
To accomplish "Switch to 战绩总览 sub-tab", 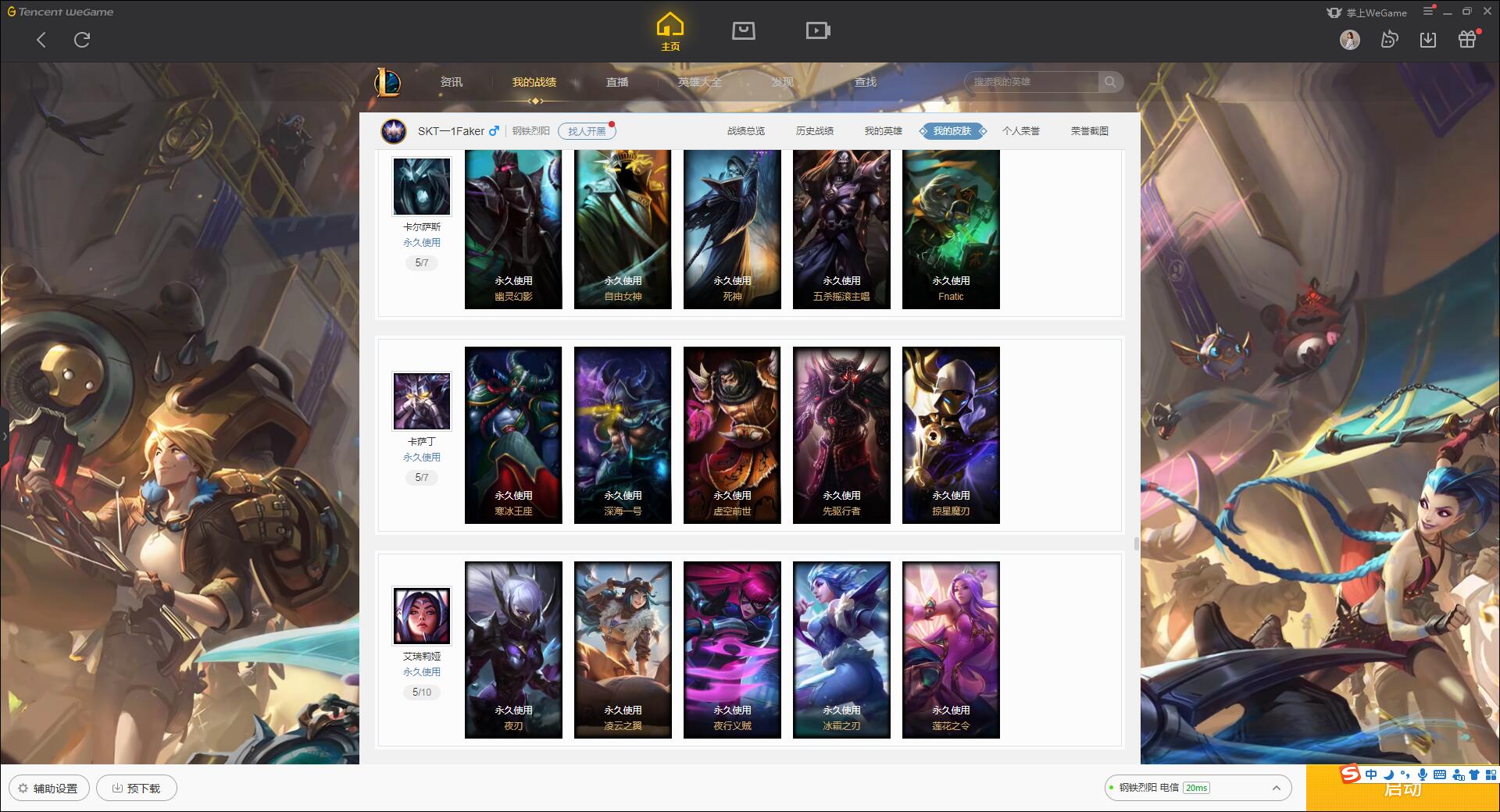I will 746,131.
